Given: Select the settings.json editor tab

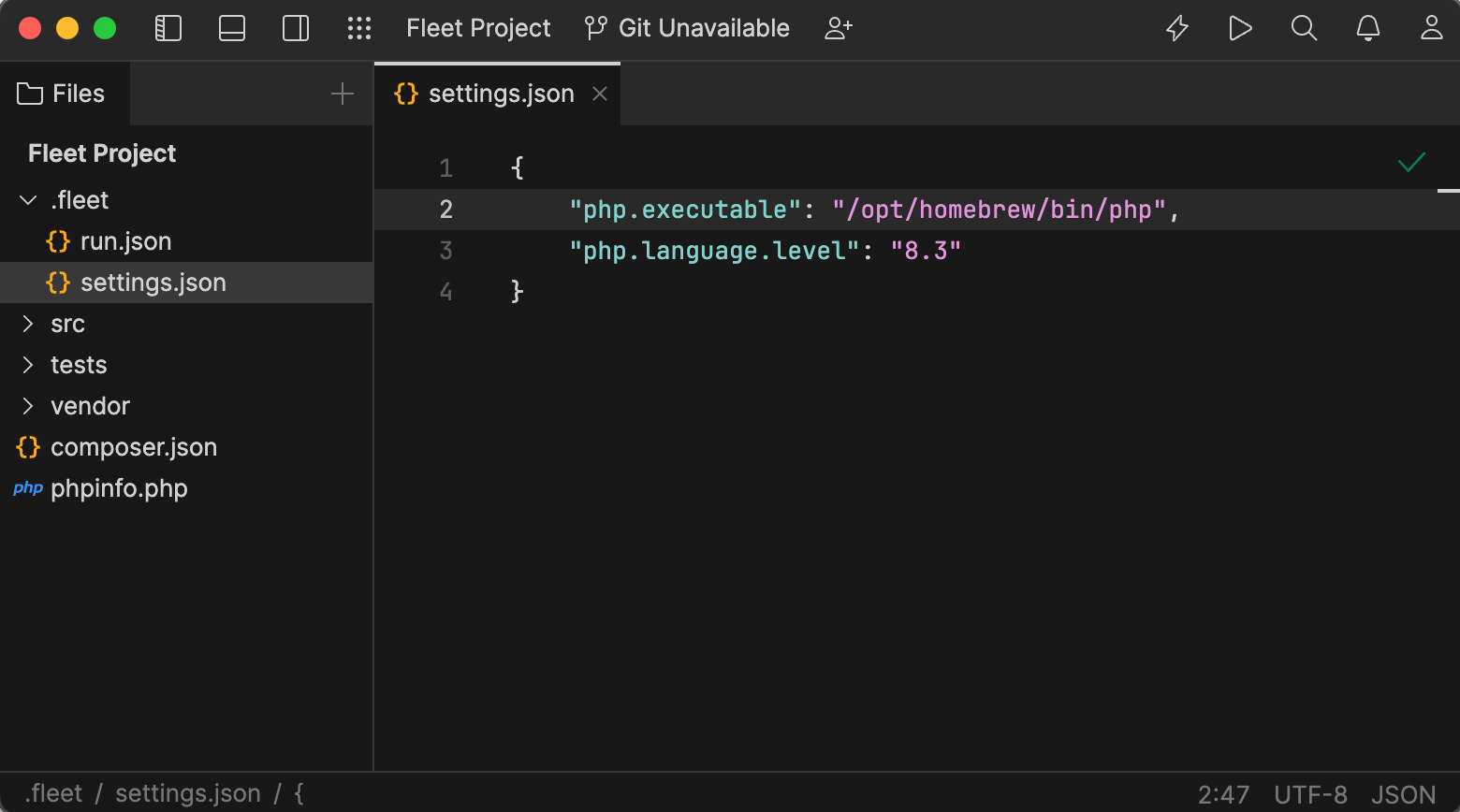Looking at the screenshot, I should click(x=501, y=93).
